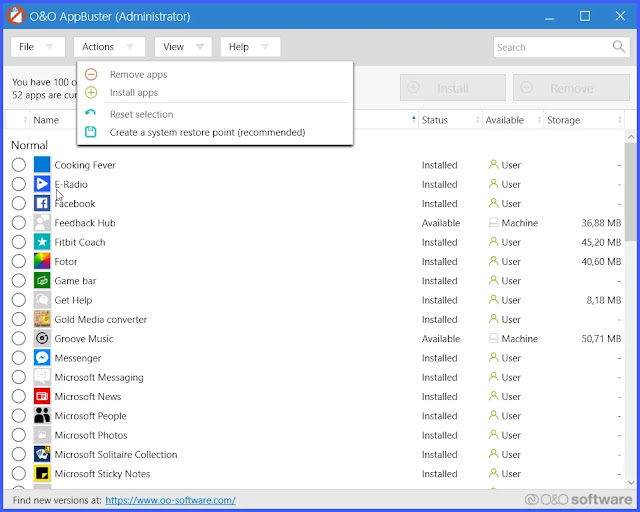Choose Reset selection menu entry

click(x=215, y=114)
